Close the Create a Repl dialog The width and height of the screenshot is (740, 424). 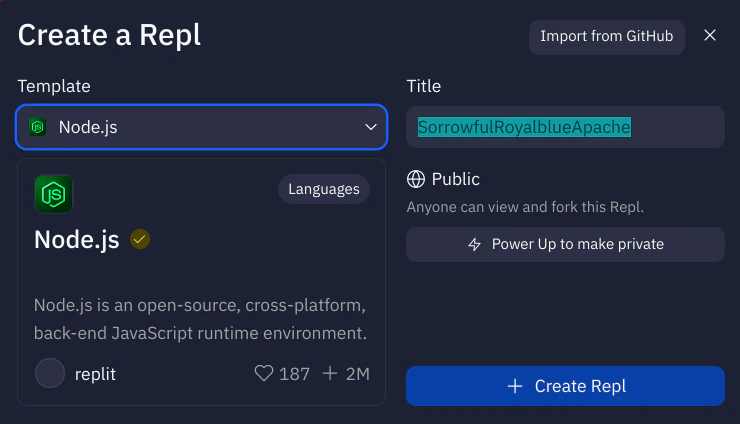710,36
